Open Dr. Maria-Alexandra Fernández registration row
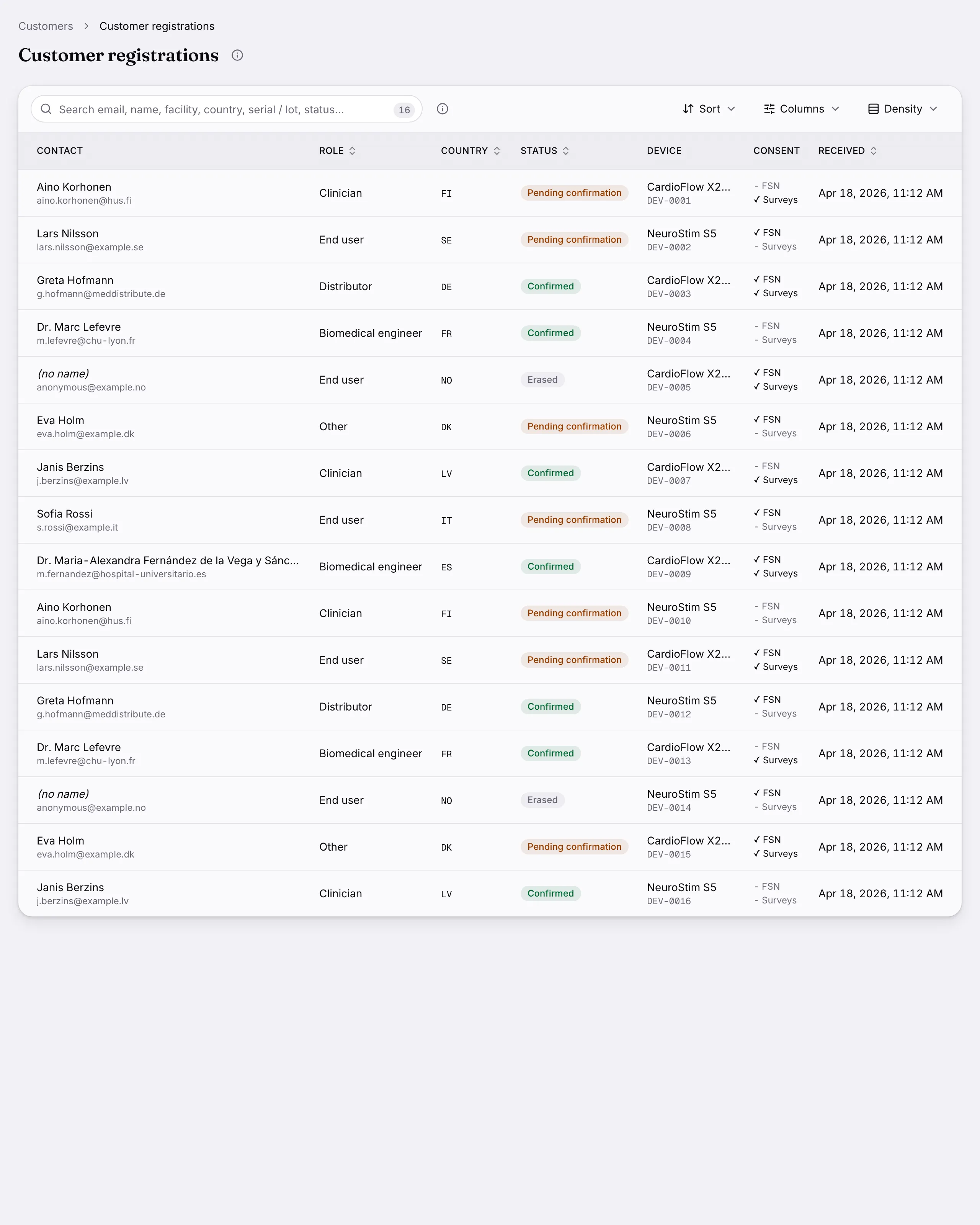980x1225 pixels. click(x=490, y=567)
